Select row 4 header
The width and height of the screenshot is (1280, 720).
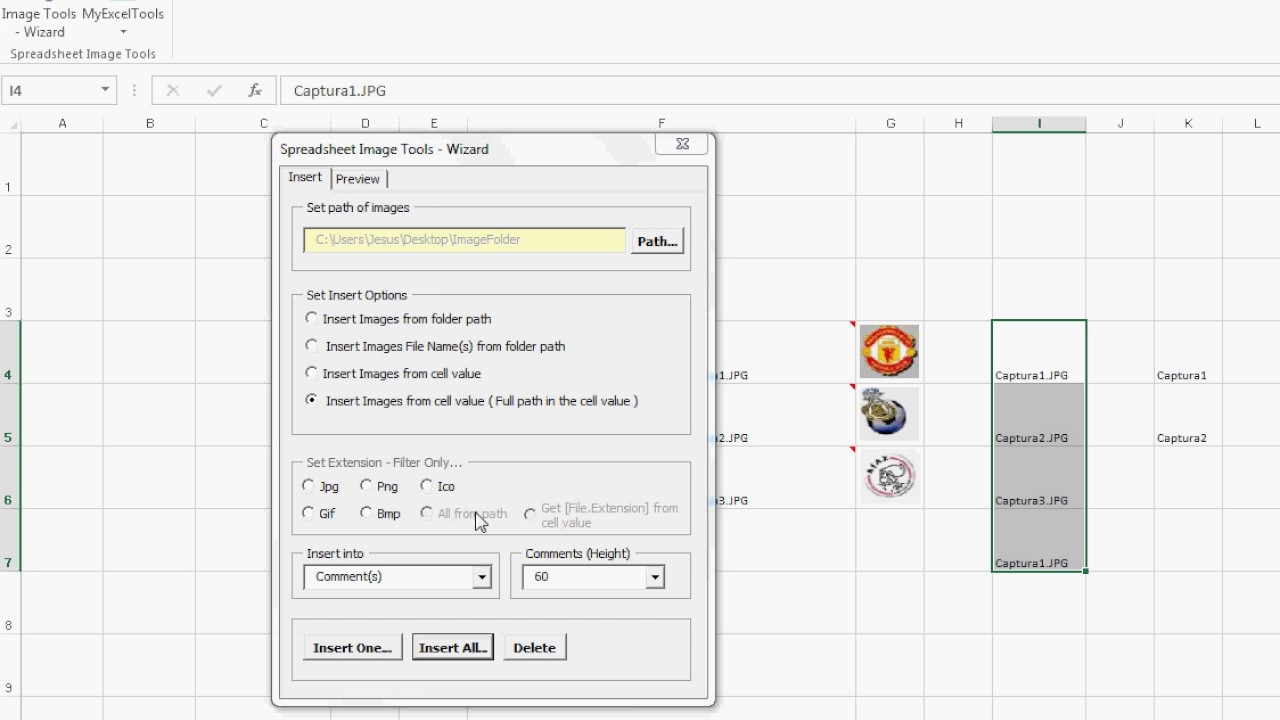click(x=10, y=352)
